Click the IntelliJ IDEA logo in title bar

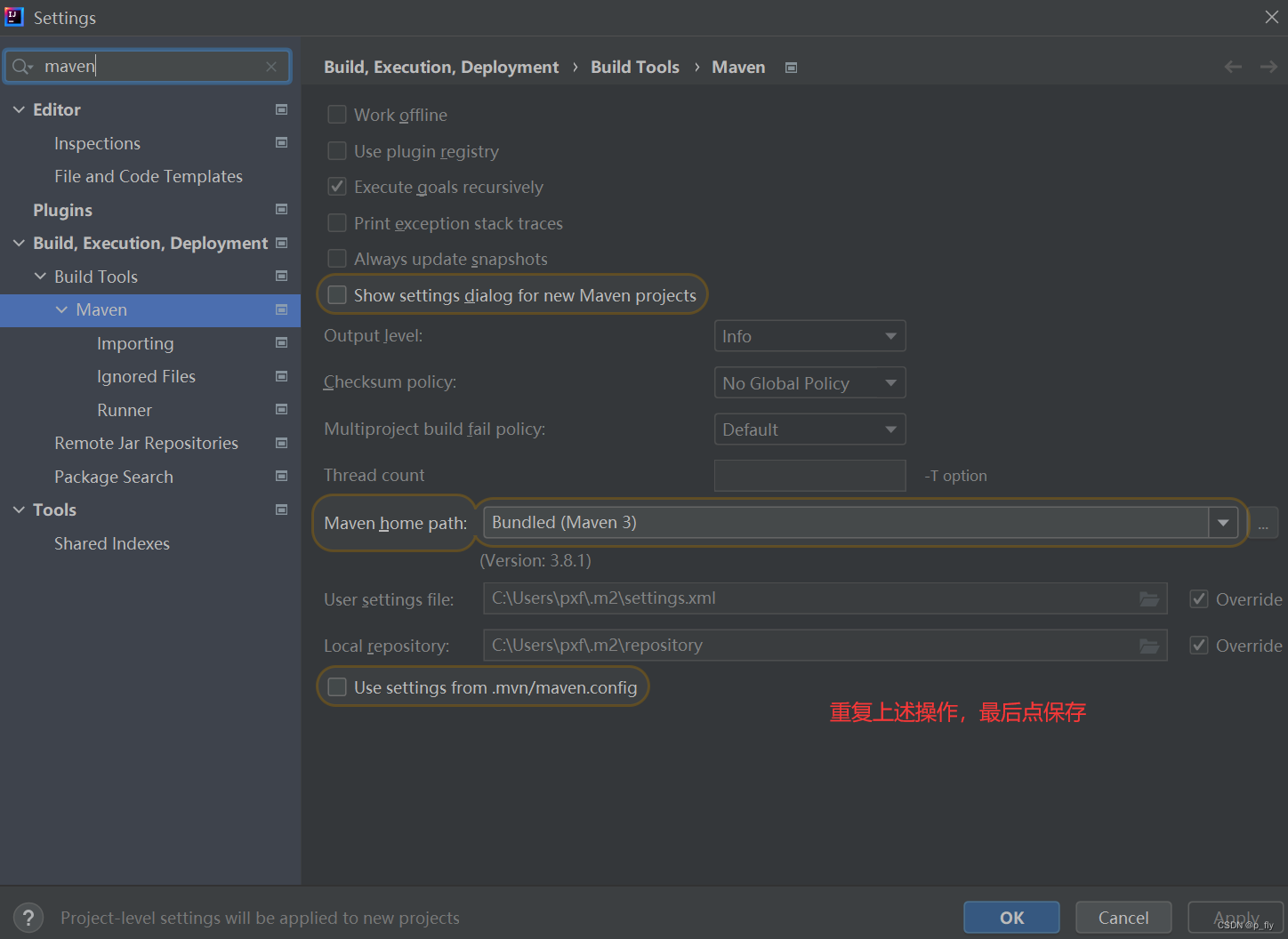(14, 17)
